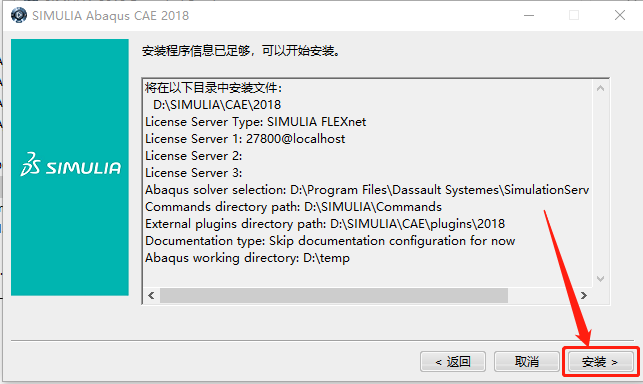Click the Commands directory path line
Image resolution: width=643 pixels, height=384 pixels.
(293, 207)
